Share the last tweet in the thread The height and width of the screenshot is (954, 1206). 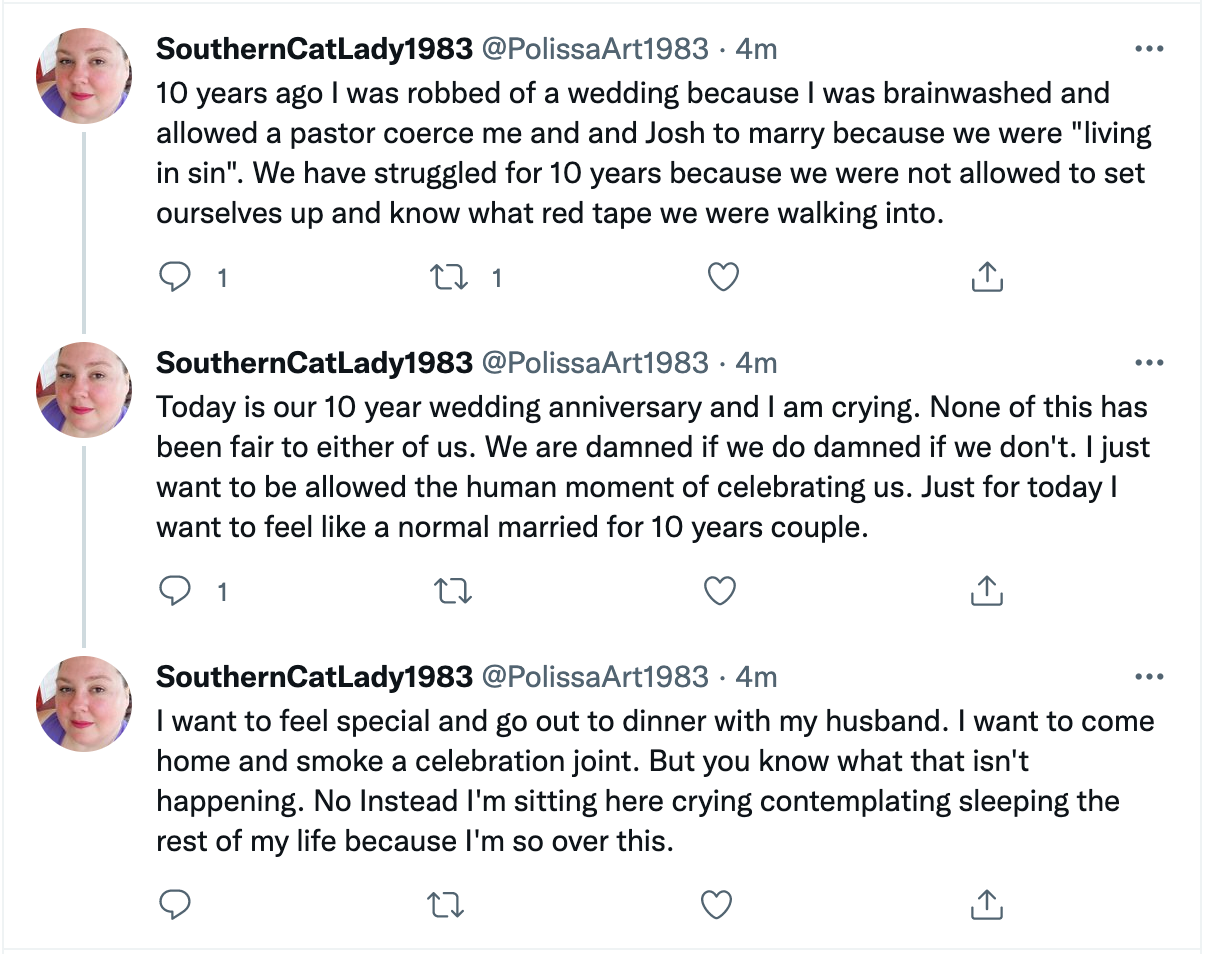[x=987, y=905]
